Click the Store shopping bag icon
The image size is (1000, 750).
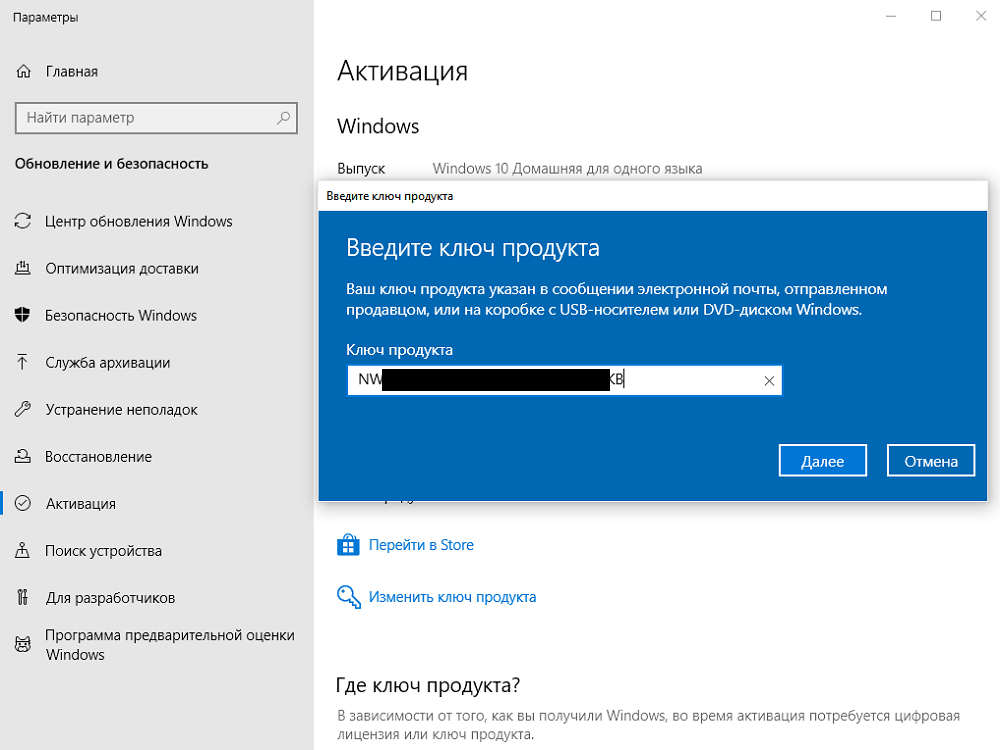click(348, 545)
